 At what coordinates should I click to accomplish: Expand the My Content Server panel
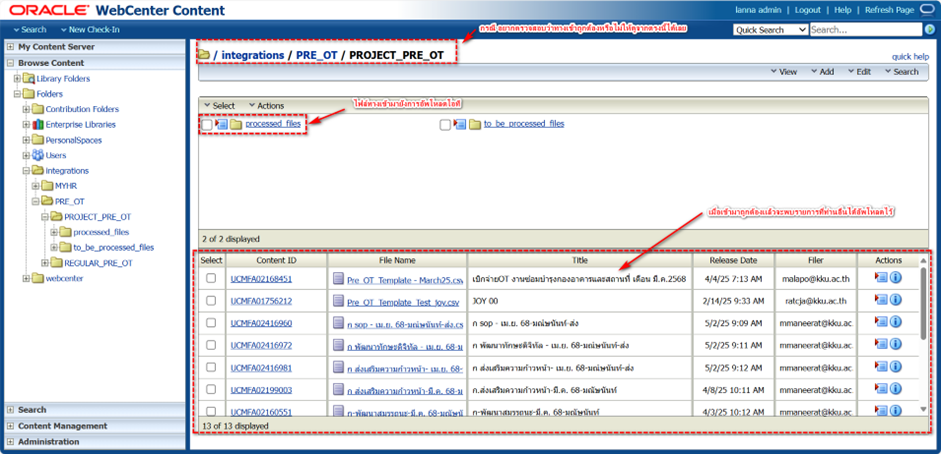[10, 47]
